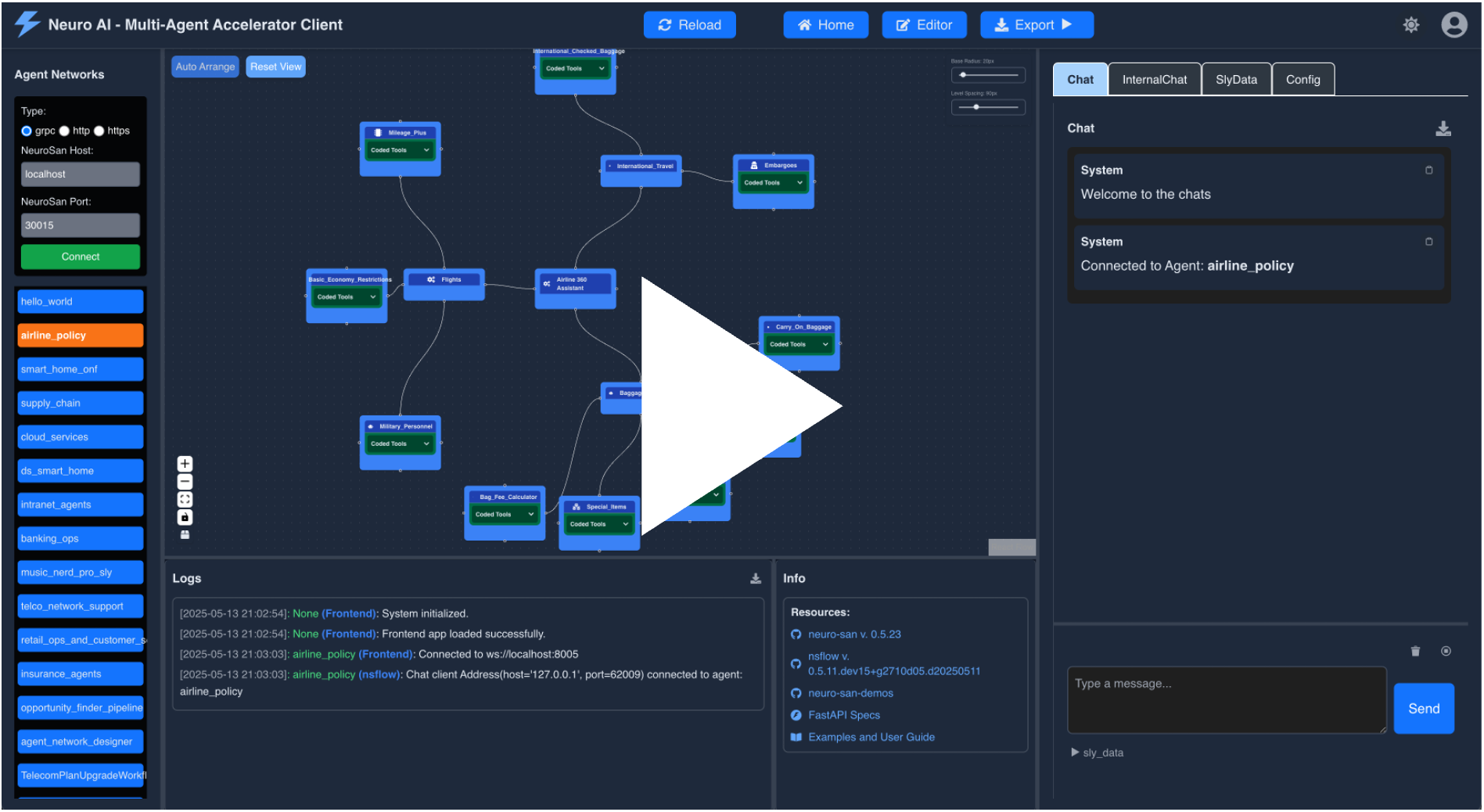The image size is (1484, 812).
Task: Copy the "Connected to Agent" system message
Action: point(1429,242)
